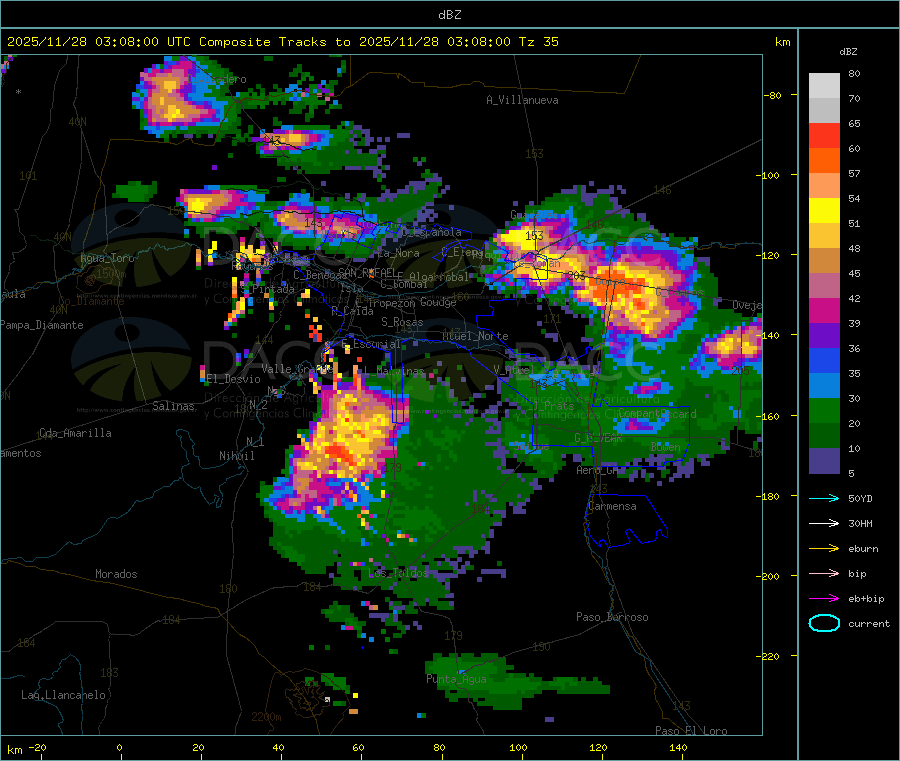The height and width of the screenshot is (761, 900).
Task: Click the '100' tick on the horizontal axis
Action: tap(518, 747)
